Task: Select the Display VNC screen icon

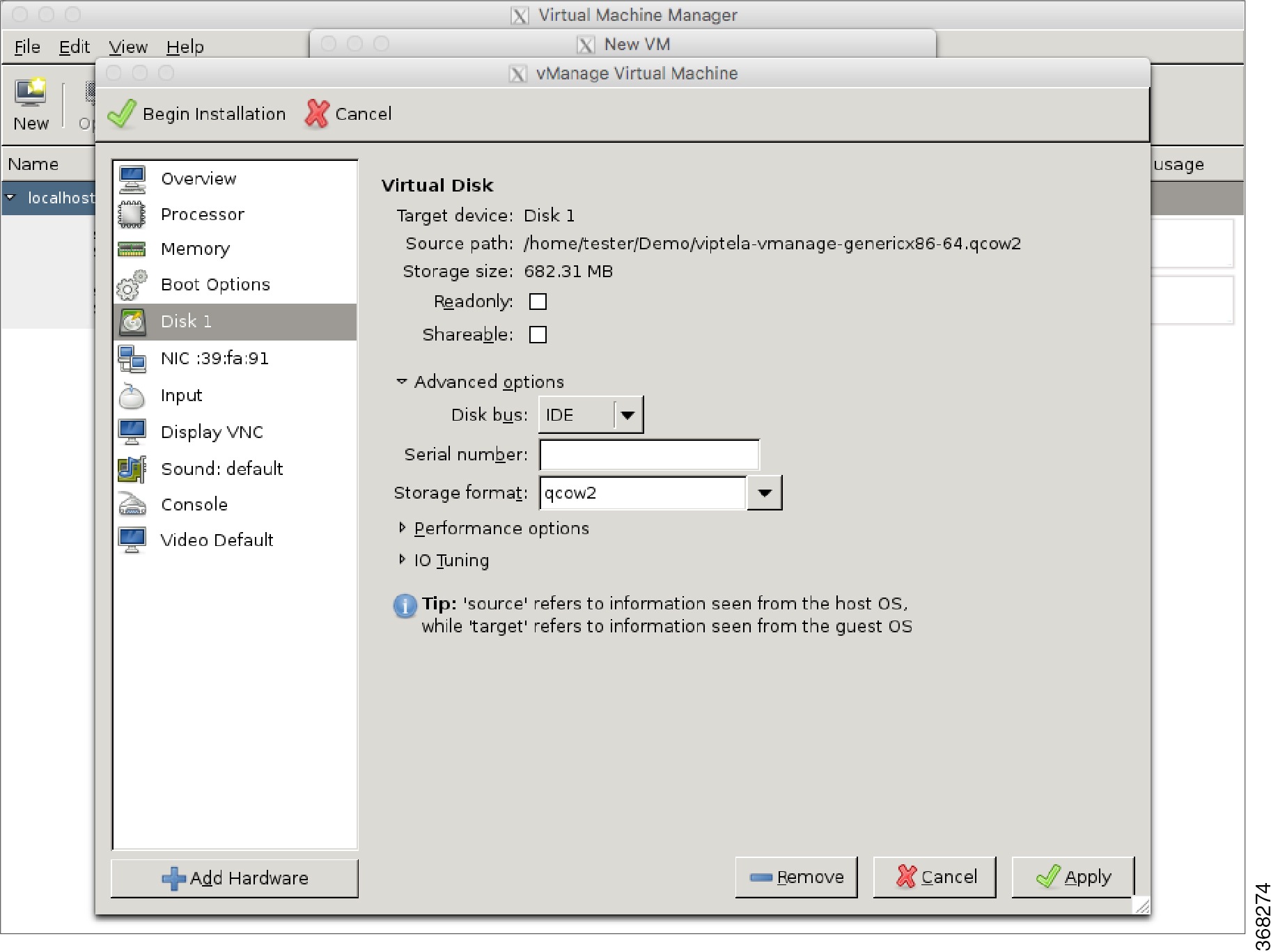Action: (x=211, y=432)
